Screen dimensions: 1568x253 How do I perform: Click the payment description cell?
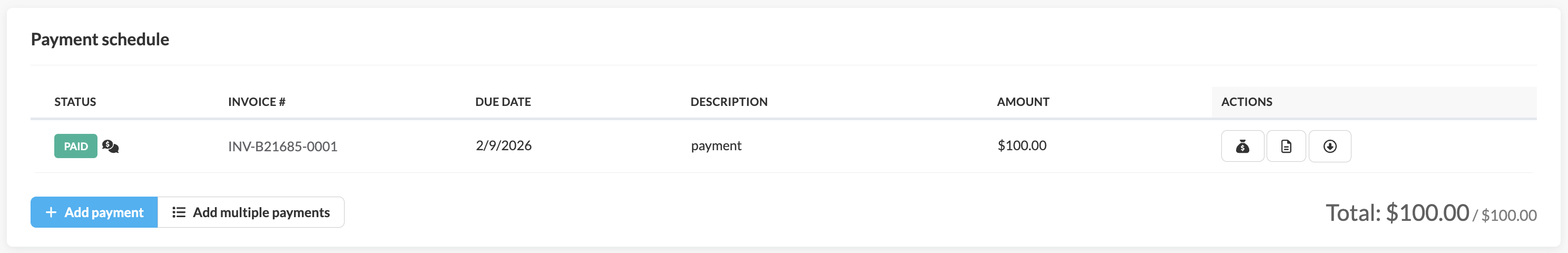click(x=716, y=145)
